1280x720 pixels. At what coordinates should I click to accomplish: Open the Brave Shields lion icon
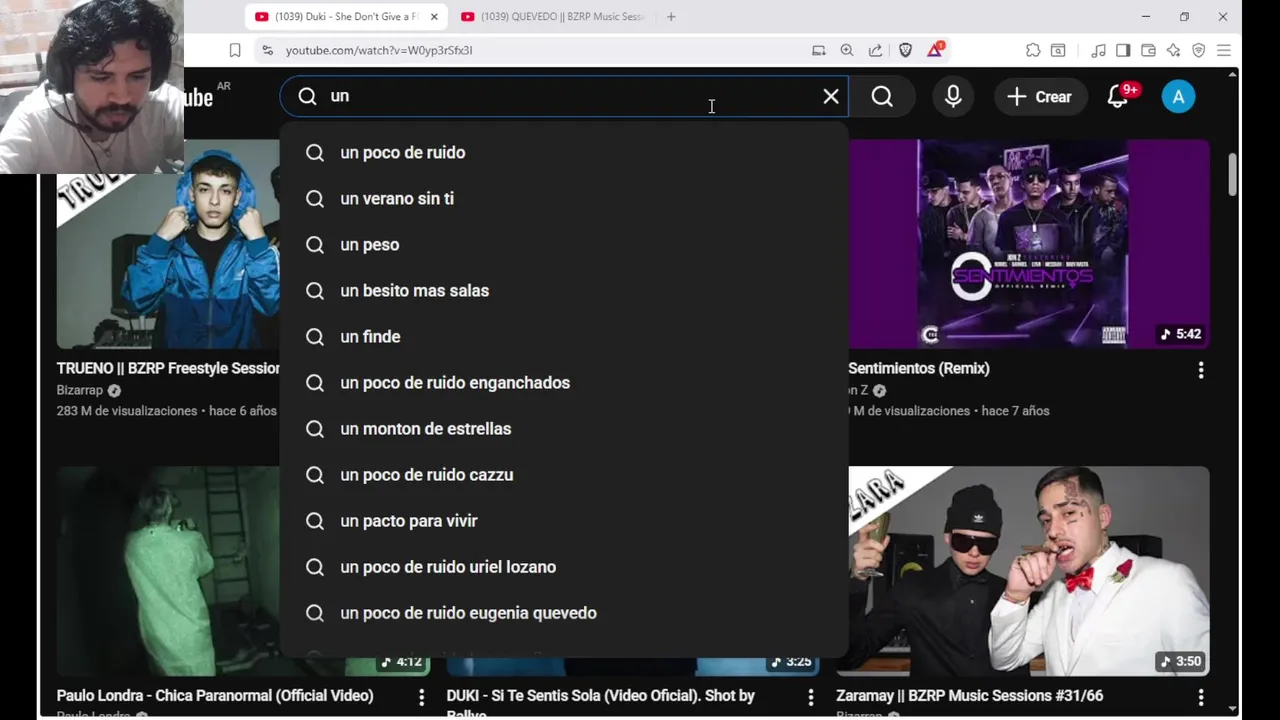[x=905, y=50]
